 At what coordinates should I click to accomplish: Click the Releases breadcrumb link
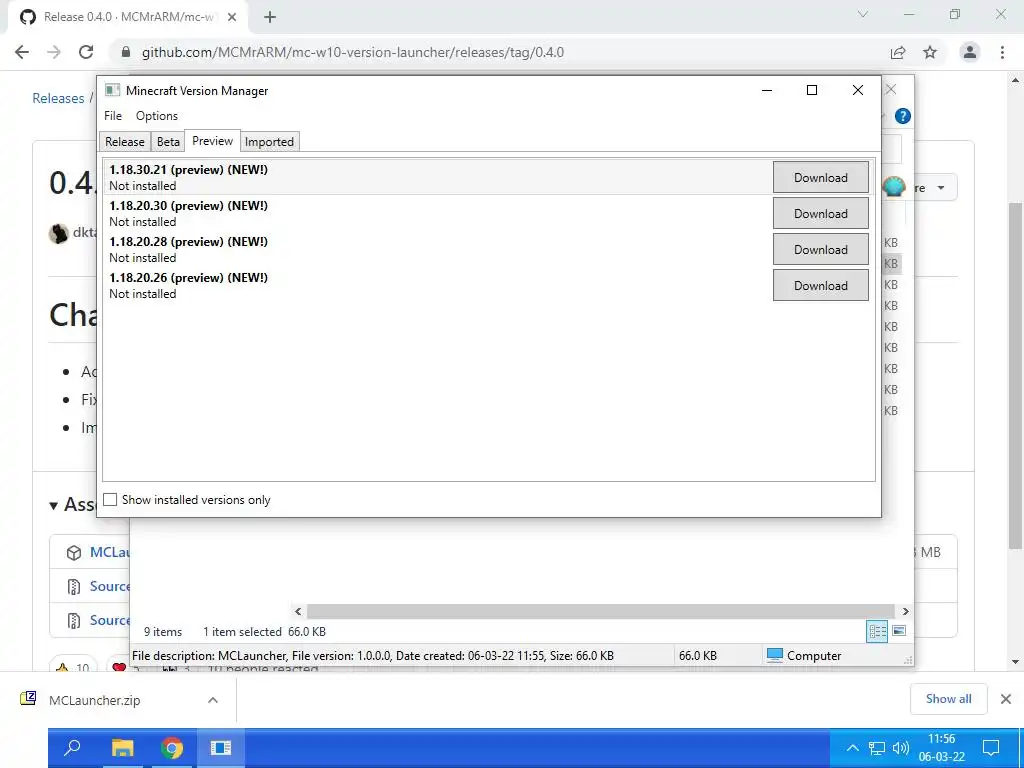(58, 98)
